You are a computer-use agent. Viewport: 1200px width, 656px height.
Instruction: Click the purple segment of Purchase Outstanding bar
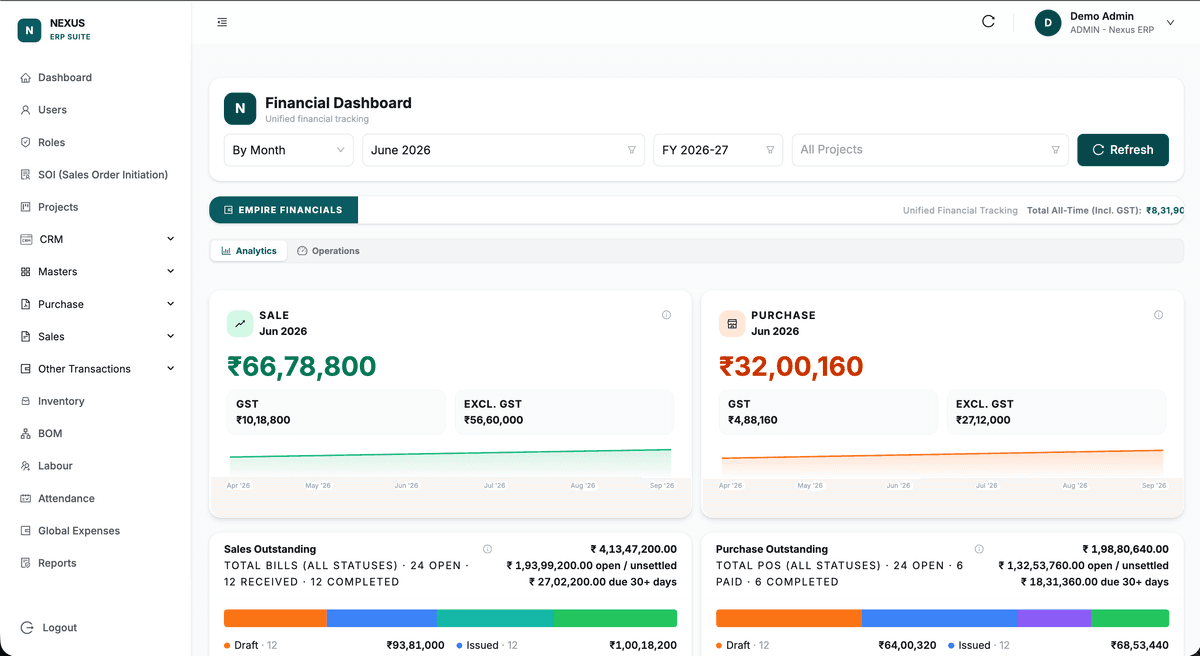(1054, 618)
